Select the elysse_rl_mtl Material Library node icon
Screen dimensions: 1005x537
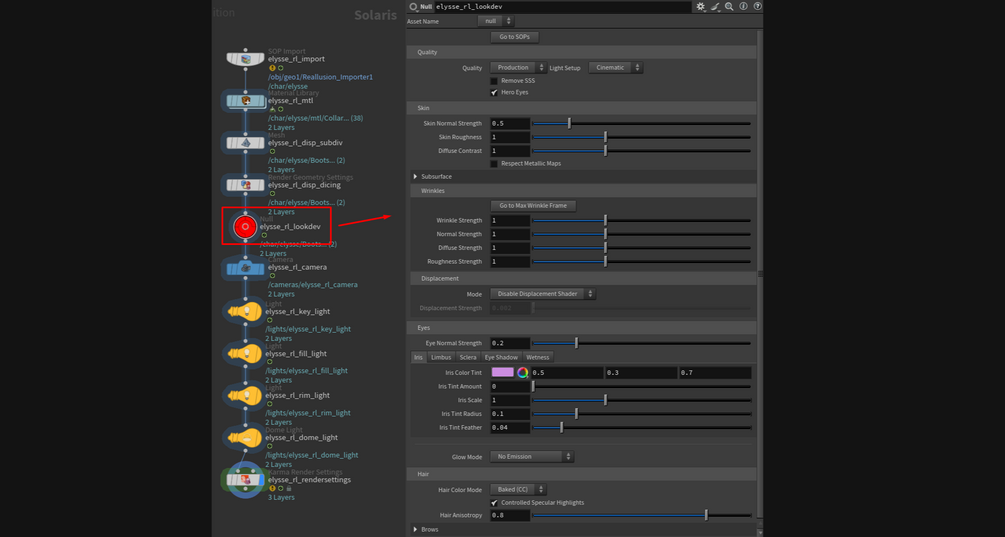click(x=245, y=101)
